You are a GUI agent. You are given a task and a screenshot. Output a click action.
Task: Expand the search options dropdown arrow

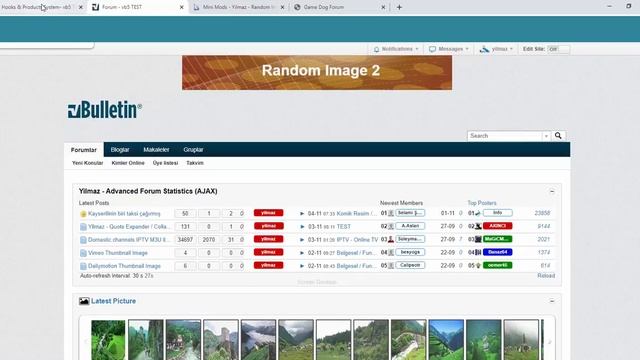click(546, 136)
